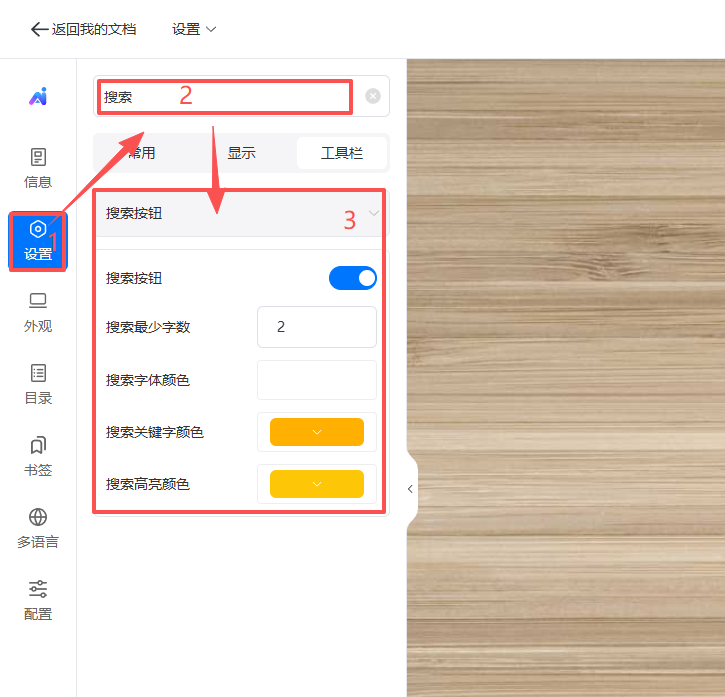Click the 搜索字体颜色 white color box
The image size is (725, 697).
tap(317, 380)
